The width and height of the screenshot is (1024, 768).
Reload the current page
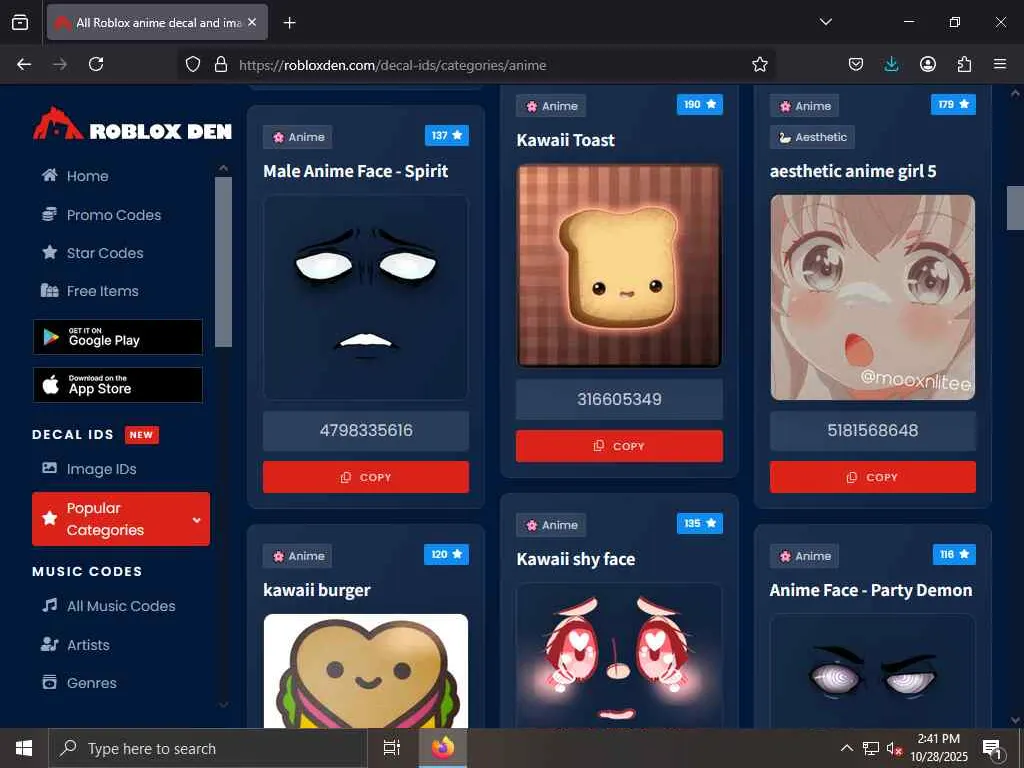[x=96, y=64]
